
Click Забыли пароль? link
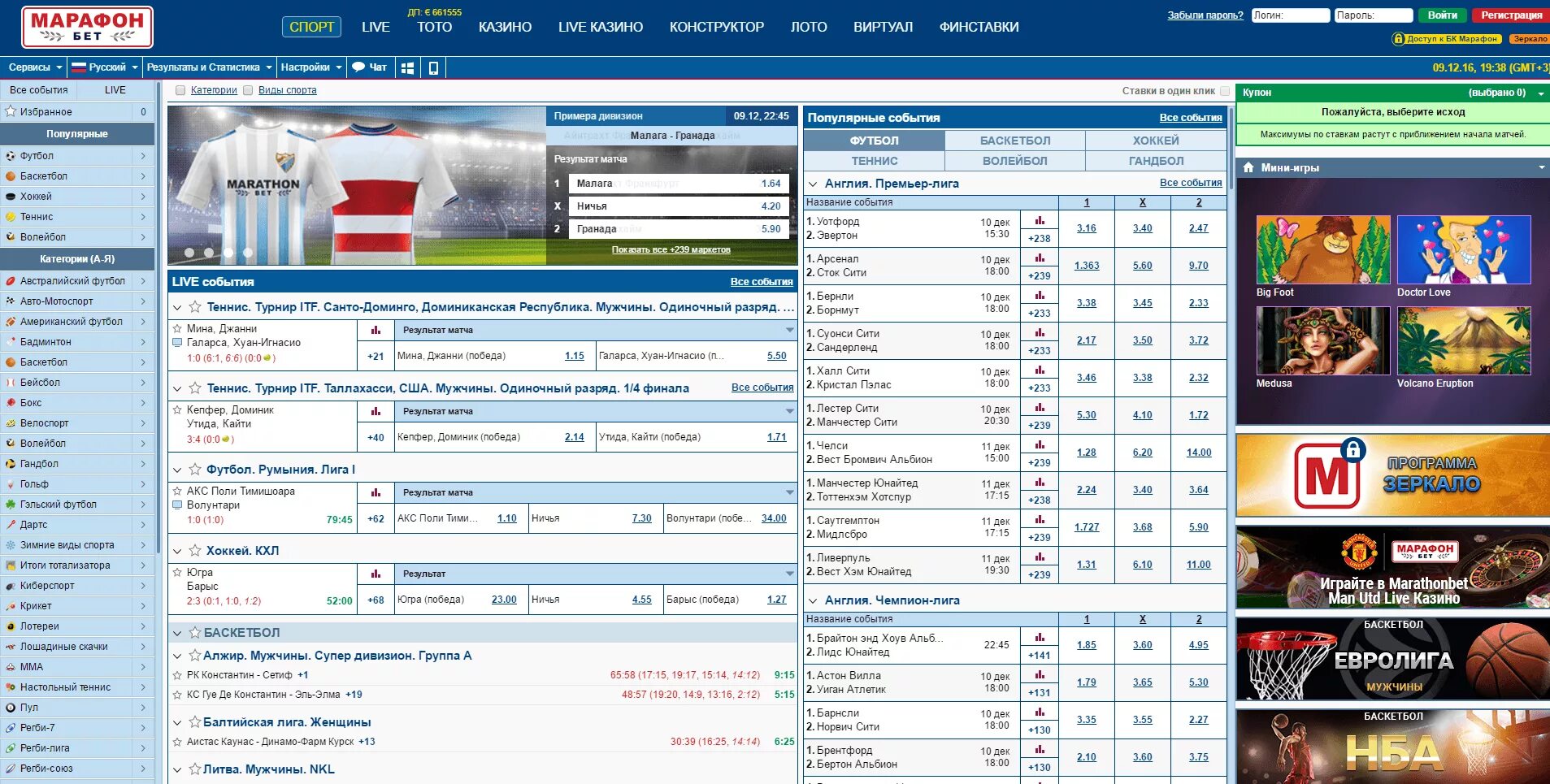click(1205, 15)
